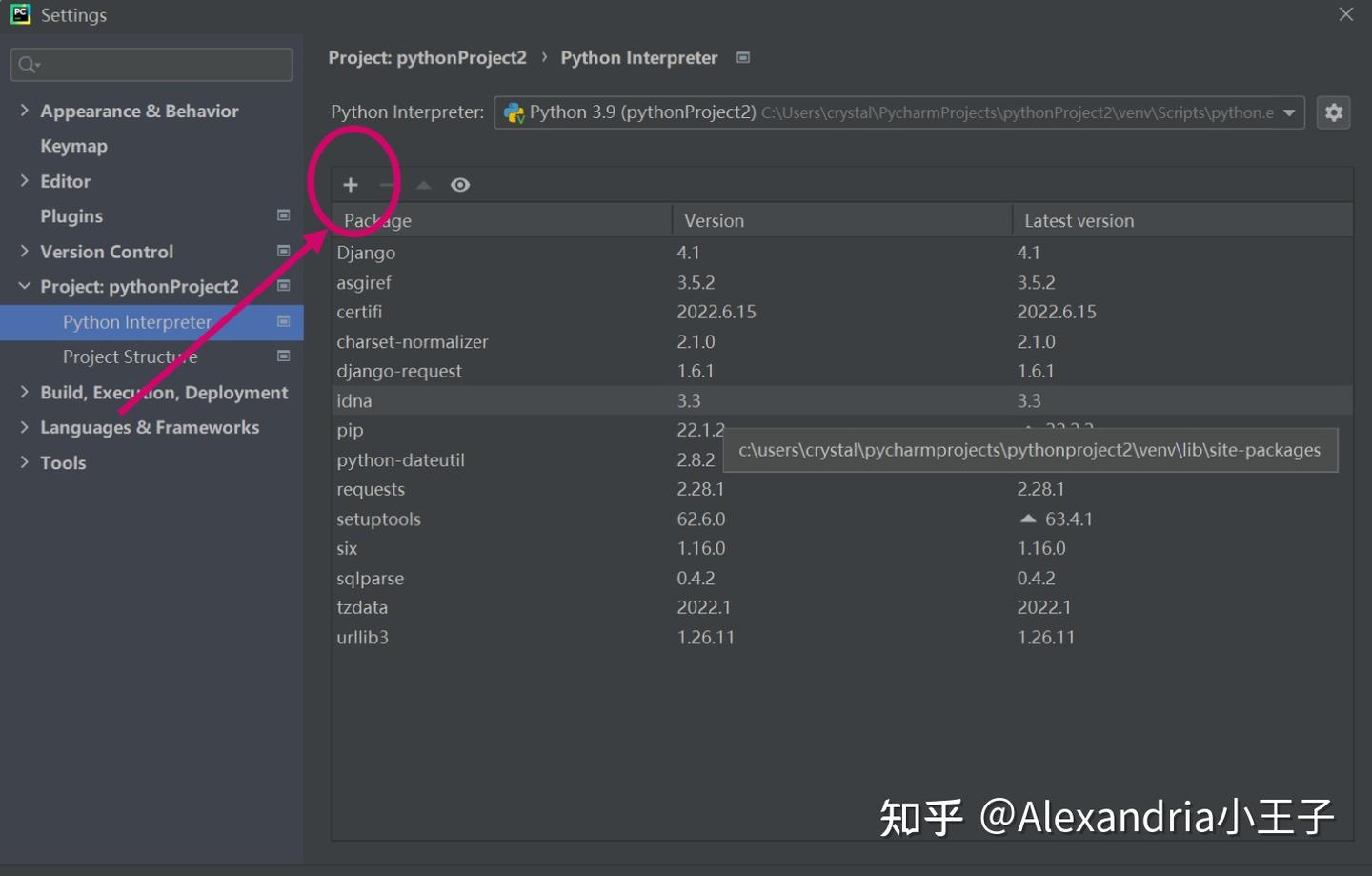This screenshot has width=1372, height=876.
Task: Expand the Appearance & Behavior section
Action: click(24, 110)
